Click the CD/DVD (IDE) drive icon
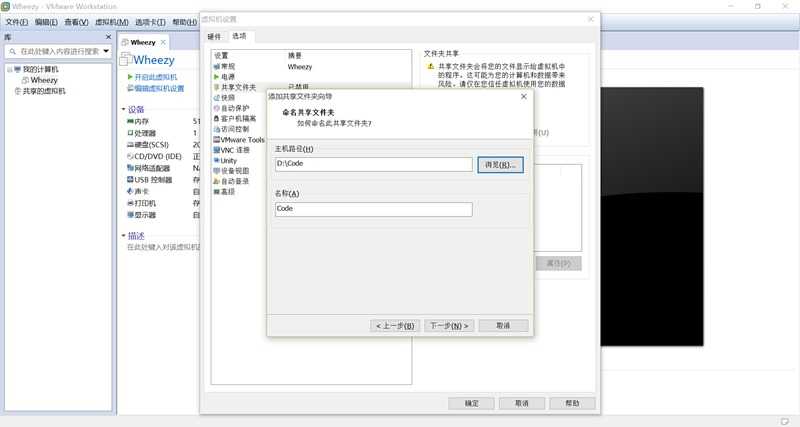800x427 pixels. click(130, 157)
